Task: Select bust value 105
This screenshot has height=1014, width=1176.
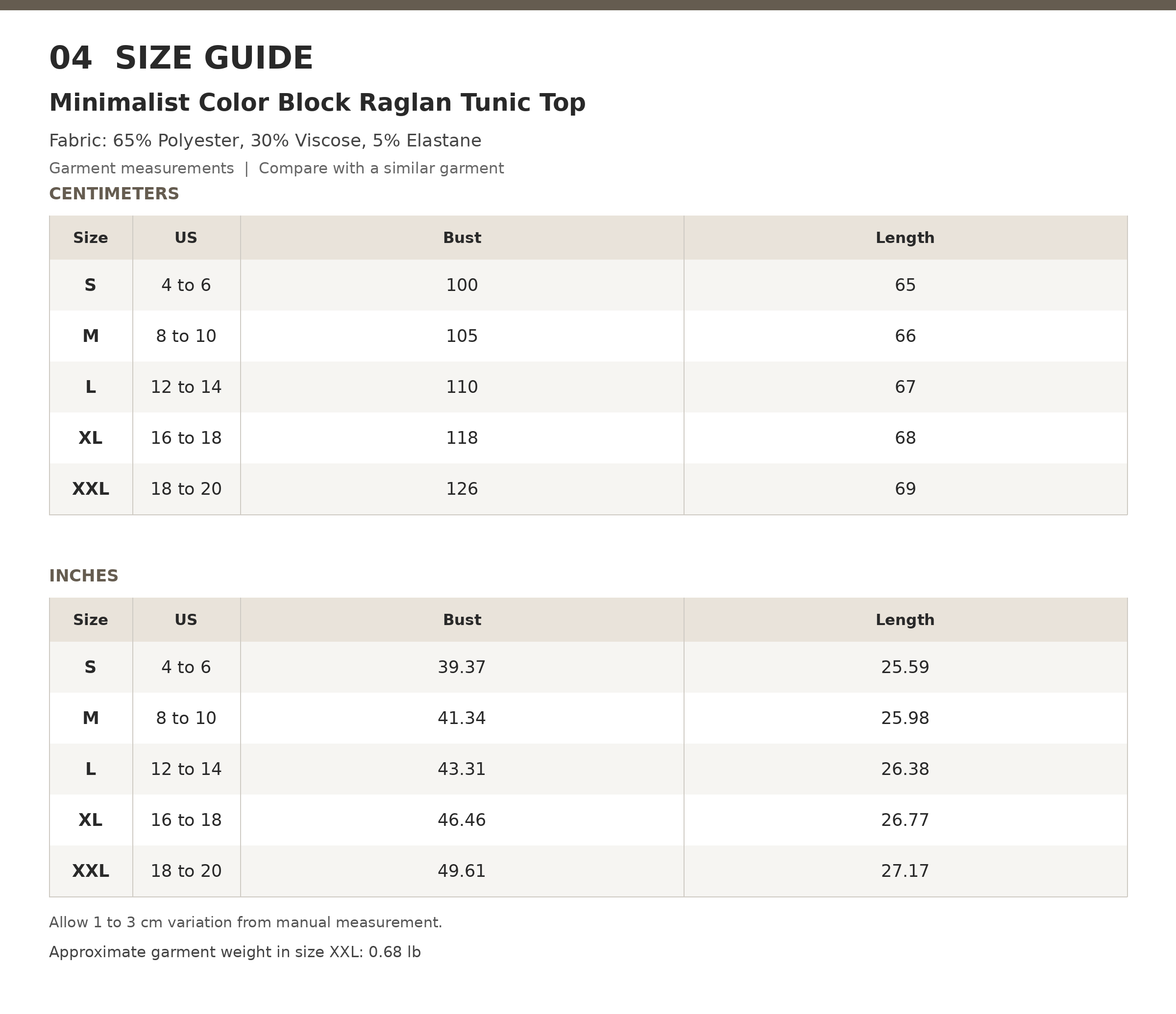Action: [462, 336]
